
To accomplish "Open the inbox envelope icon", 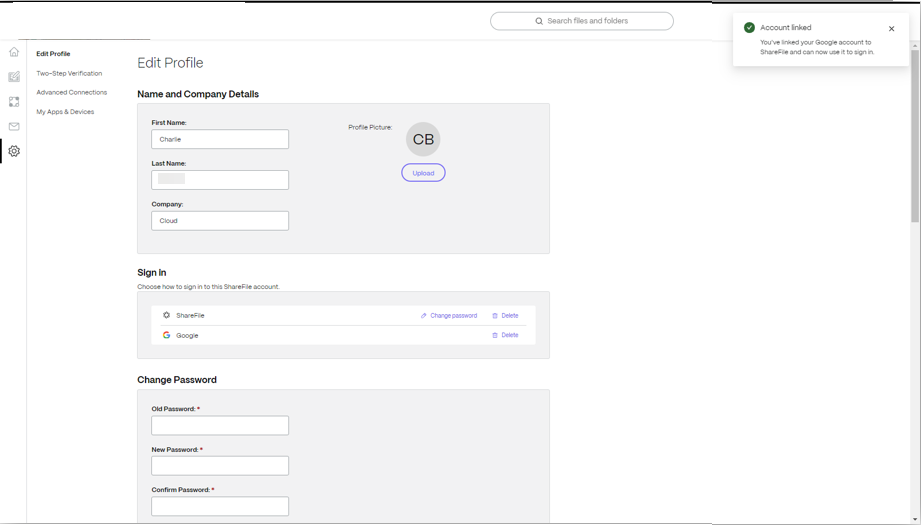I will 14,127.
